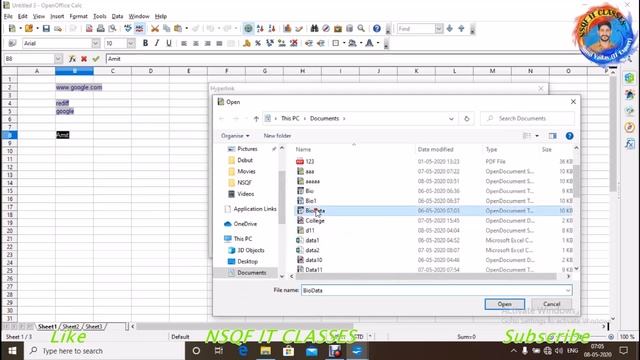Screen dimensions: 640x360
Task: Click the Navigator compass icon in toolbar
Action: click(x=326, y=29)
